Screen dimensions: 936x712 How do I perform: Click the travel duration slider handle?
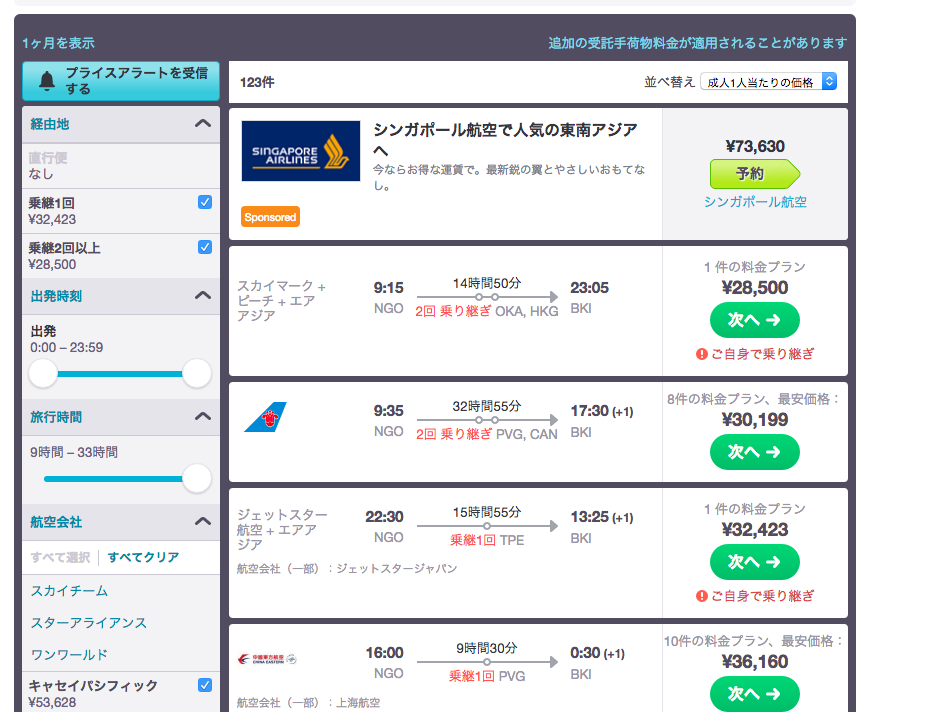[x=197, y=479]
